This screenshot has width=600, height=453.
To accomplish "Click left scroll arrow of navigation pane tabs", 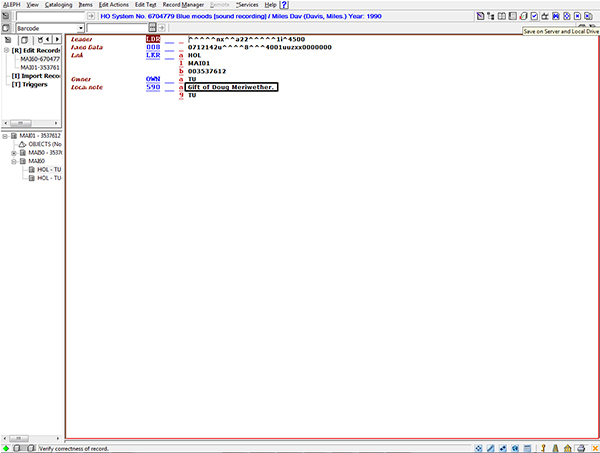I will [45, 39].
